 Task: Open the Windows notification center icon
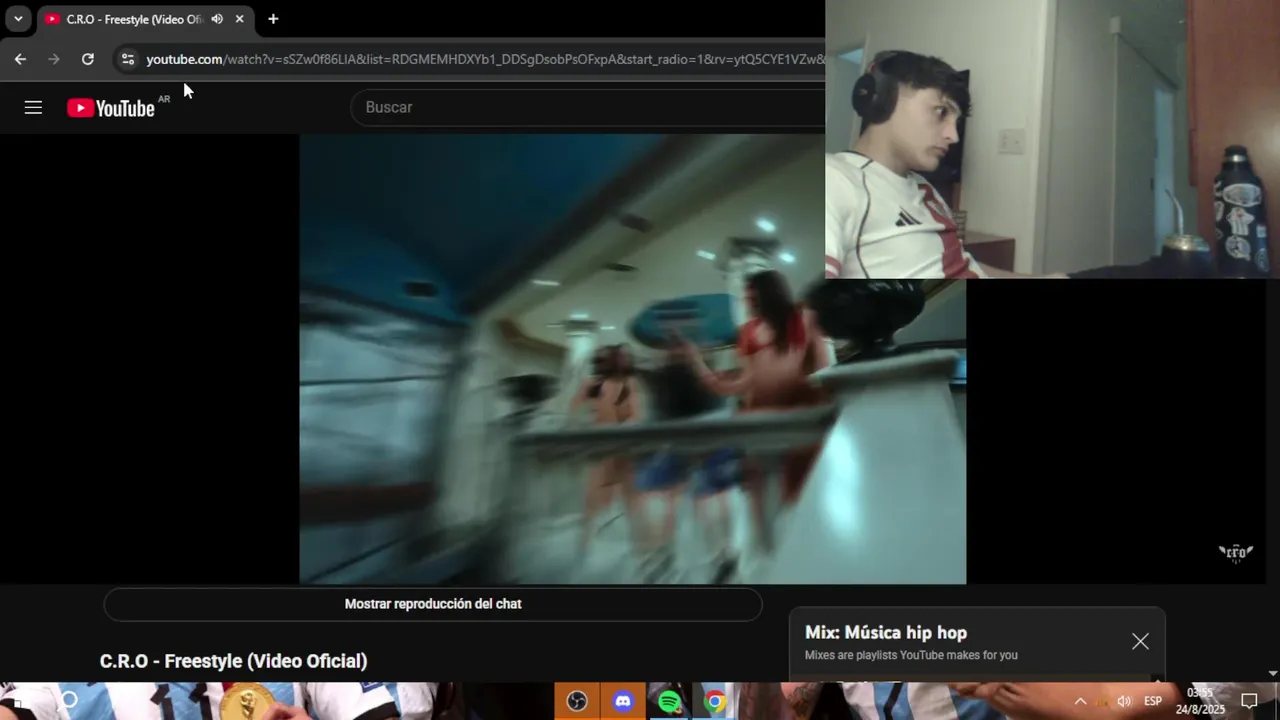(1249, 701)
